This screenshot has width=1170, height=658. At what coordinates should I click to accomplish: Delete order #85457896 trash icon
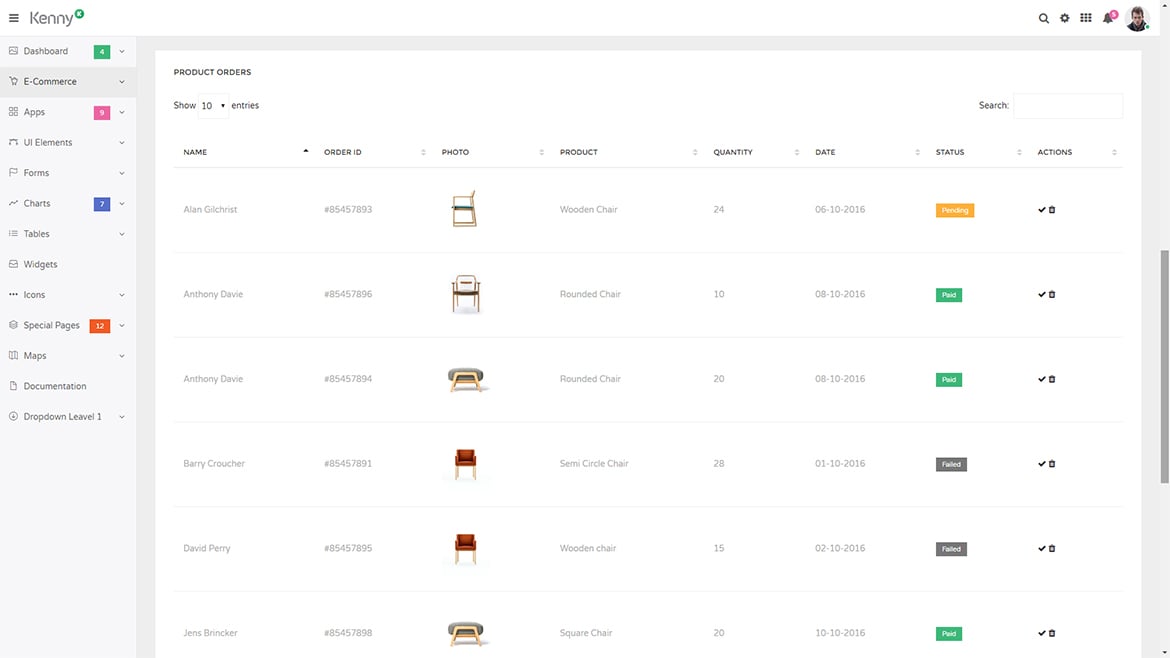coord(1052,294)
